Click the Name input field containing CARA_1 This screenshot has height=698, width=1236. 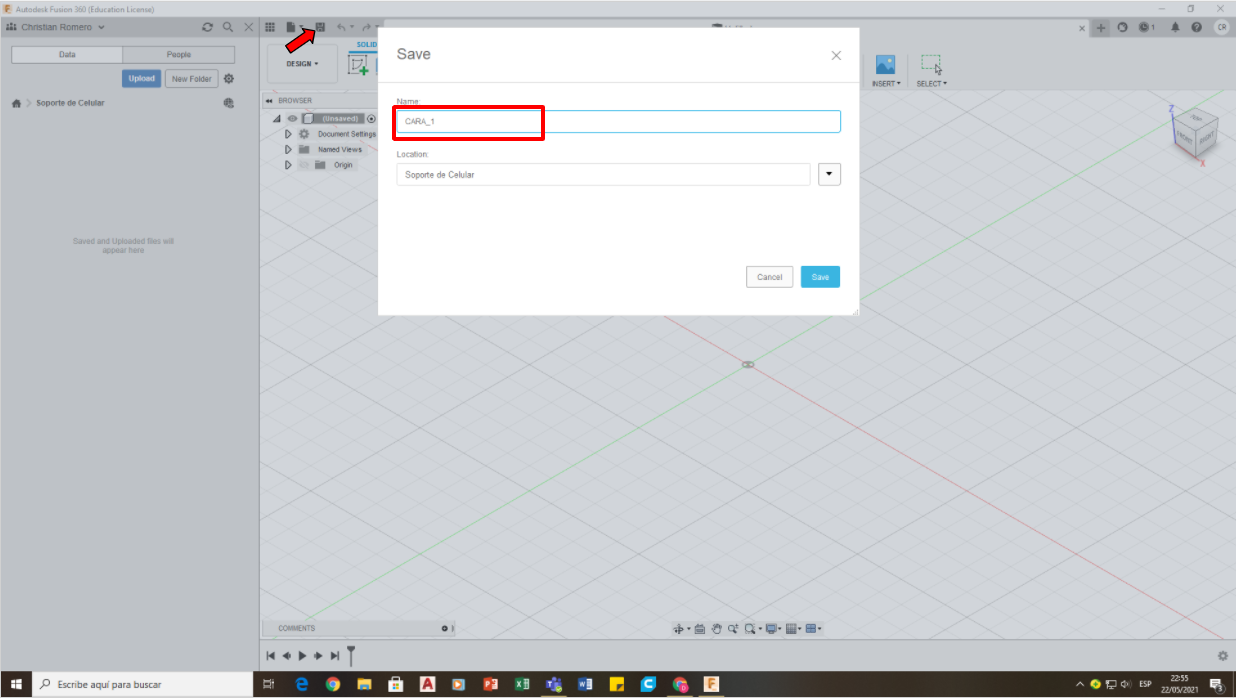pos(618,121)
